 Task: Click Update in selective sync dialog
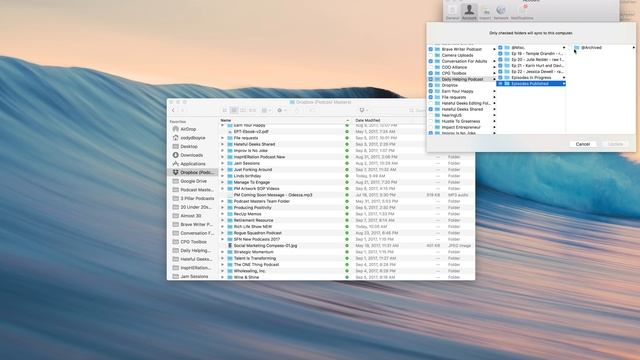(615, 144)
